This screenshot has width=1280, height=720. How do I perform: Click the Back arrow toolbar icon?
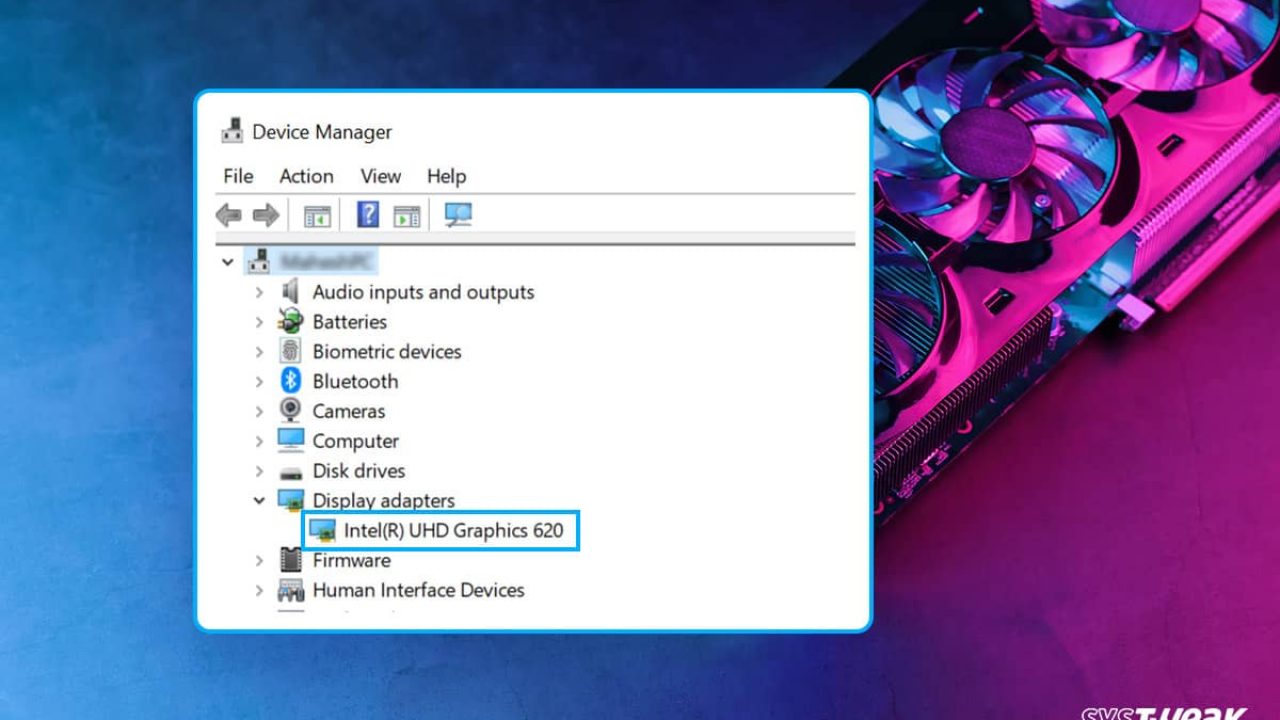tap(228, 214)
